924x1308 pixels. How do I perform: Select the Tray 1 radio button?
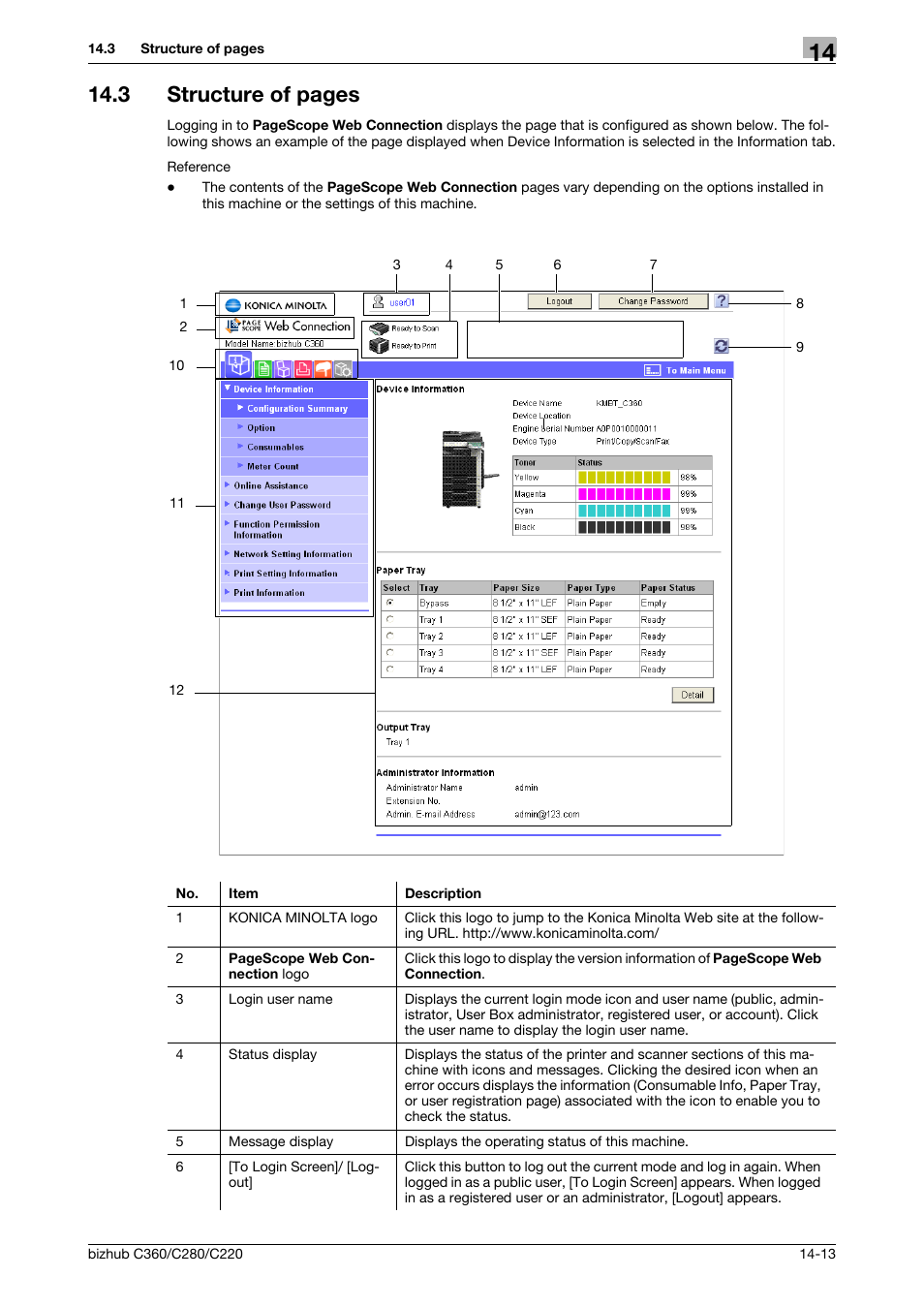click(x=390, y=619)
